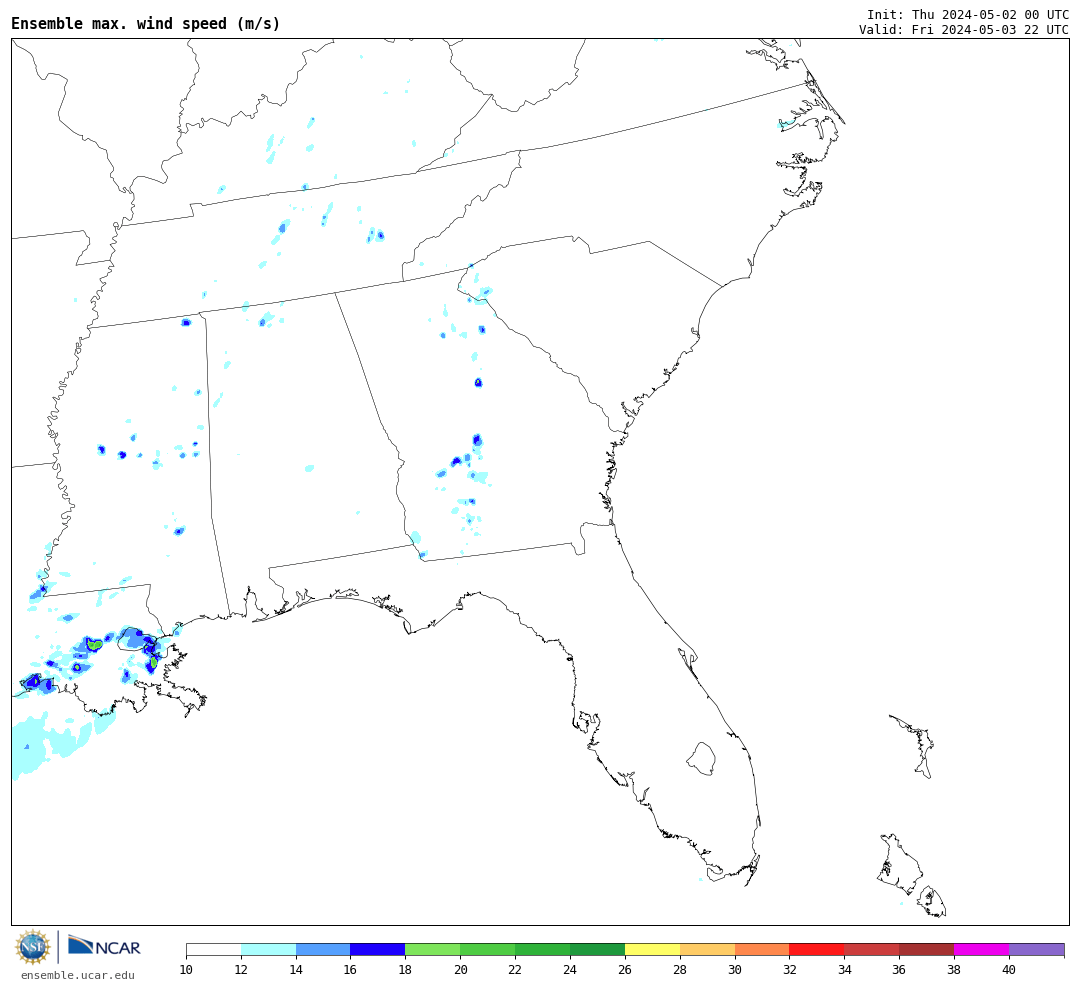The height and width of the screenshot is (988, 1080).
Task: Select the magenta 38-40 colorbar segment
Action: (982, 949)
